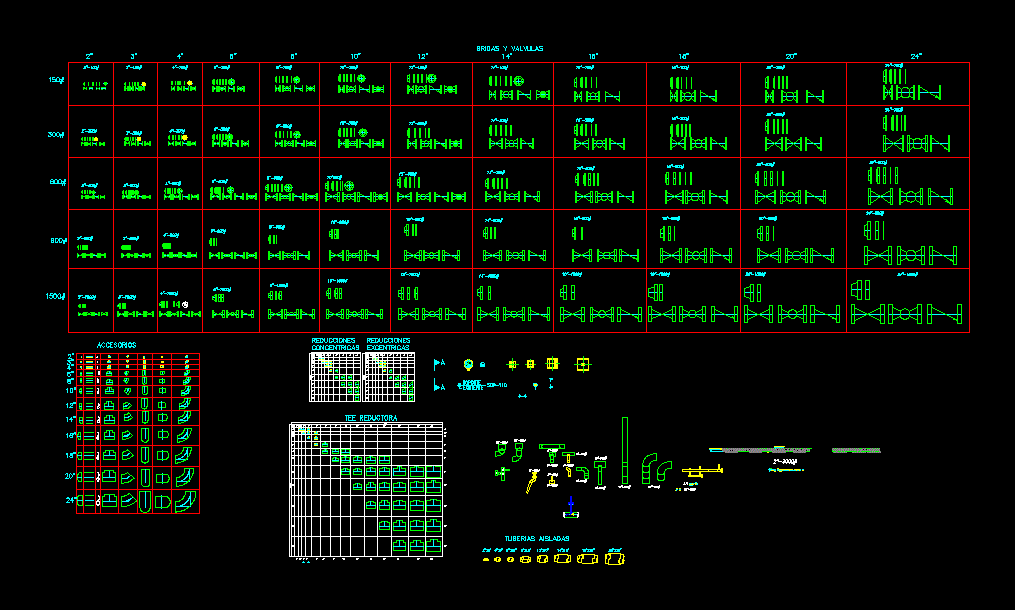The image size is (1015, 610).
Task: Click the smallest yellow insulated pipe symbol
Action: pos(486,559)
